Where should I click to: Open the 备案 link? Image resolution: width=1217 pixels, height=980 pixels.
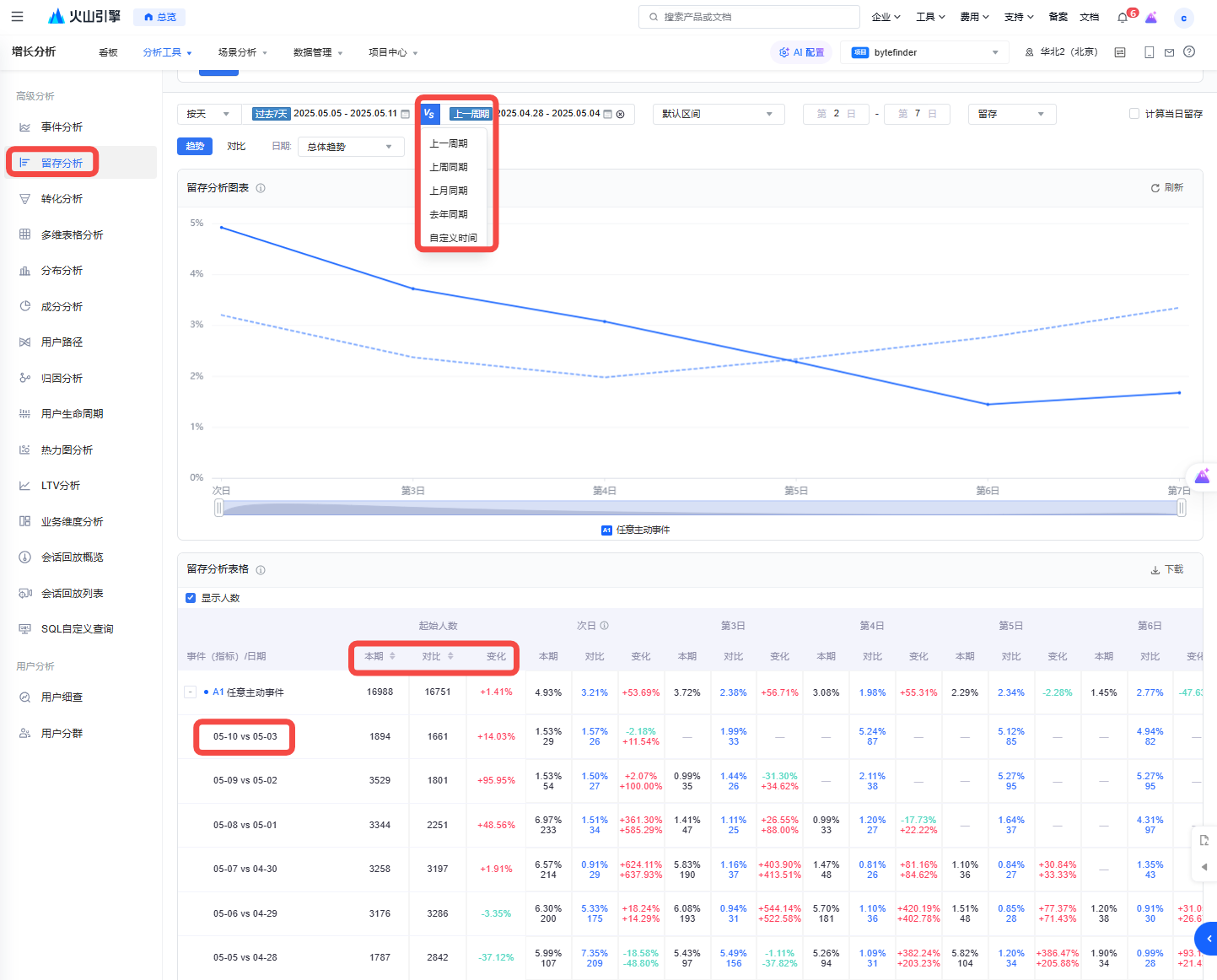tap(1058, 17)
